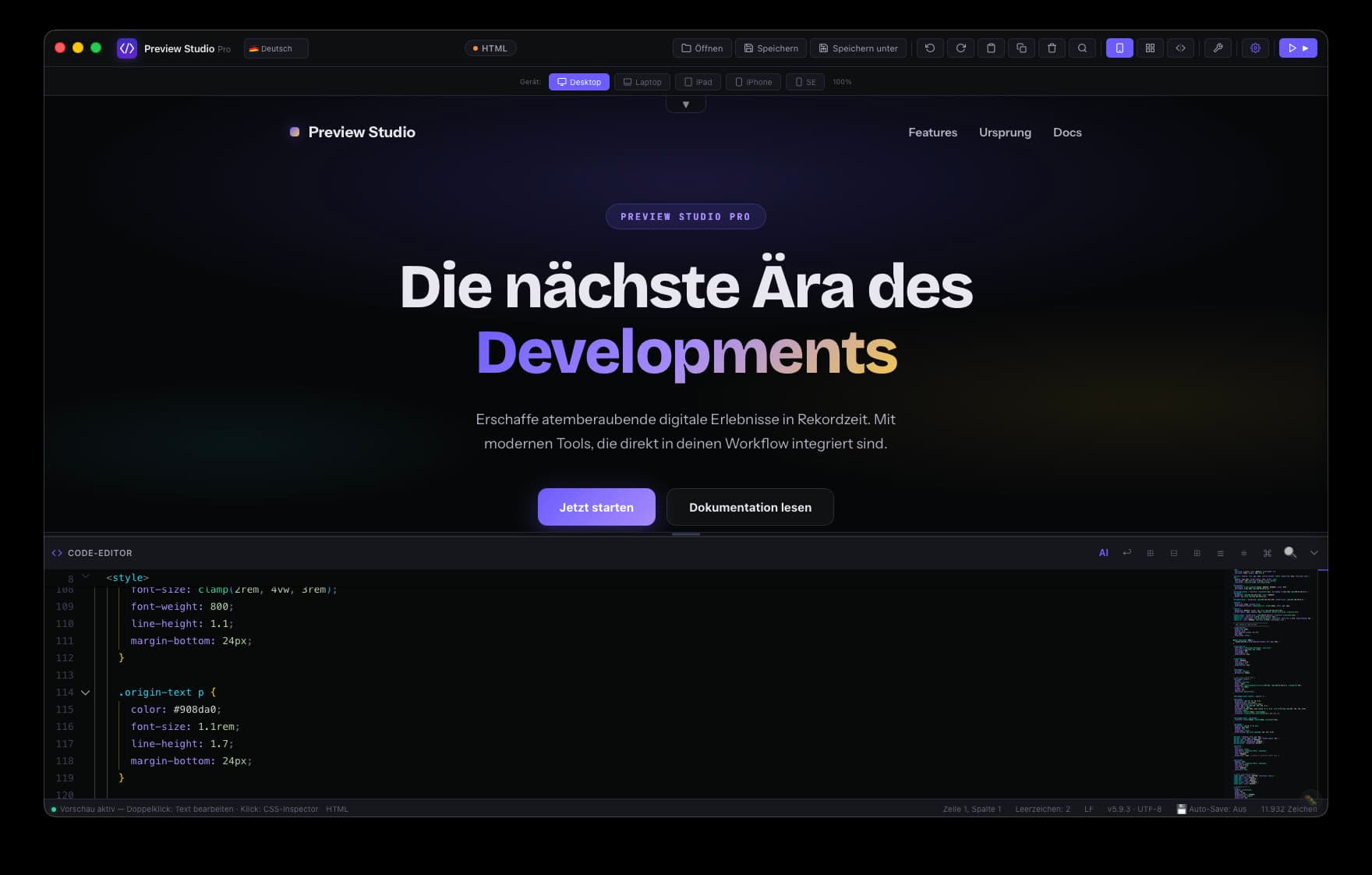Screen dimensions: 1372x875
Task: Click the Dokumentation lesen button
Action: [x=750, y=507]
